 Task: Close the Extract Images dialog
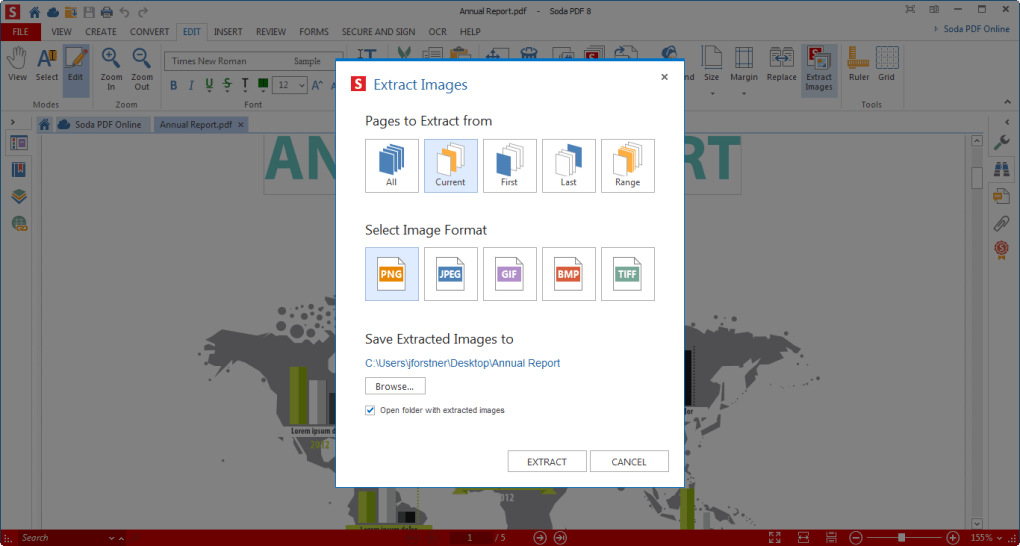point(665,77)
